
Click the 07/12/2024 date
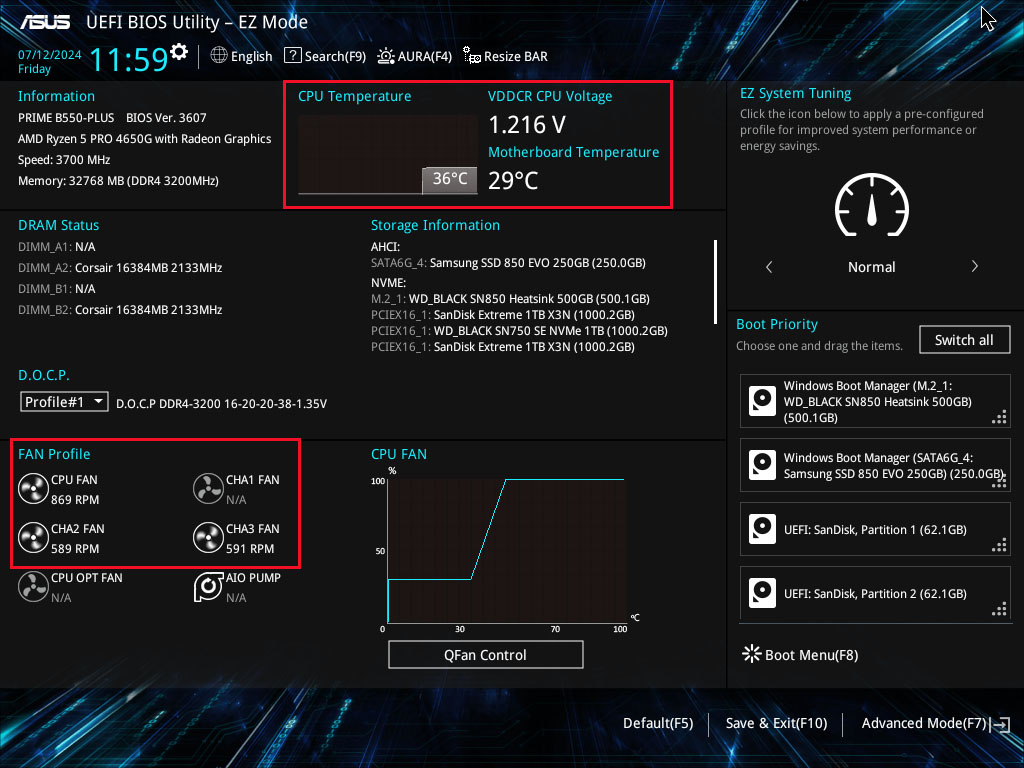point(50,55)
